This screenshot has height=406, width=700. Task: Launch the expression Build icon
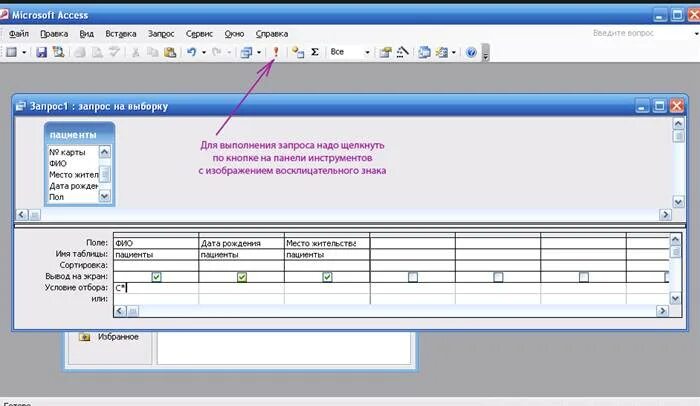click(402, 52)
